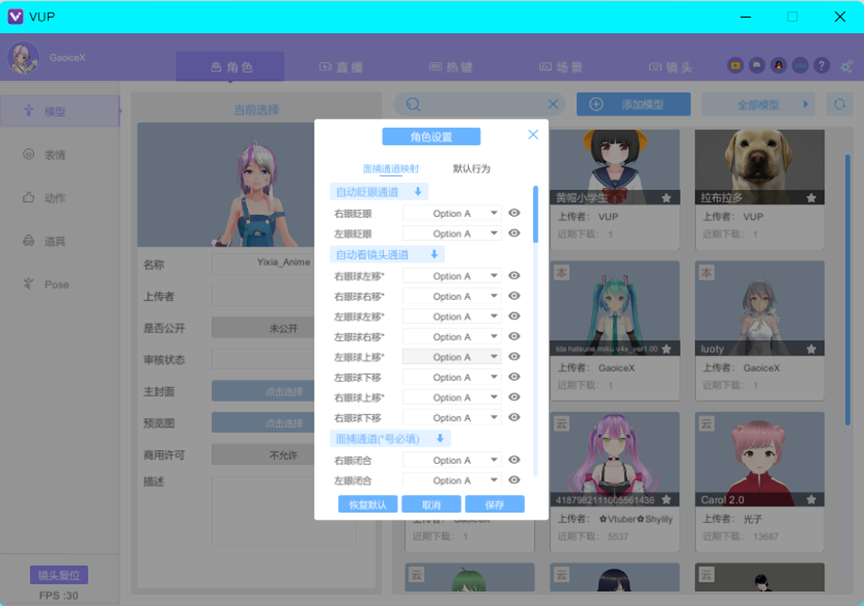
Task: Toggle the eye icon for 右眼闭合
Action: click(x=514, y=460)
